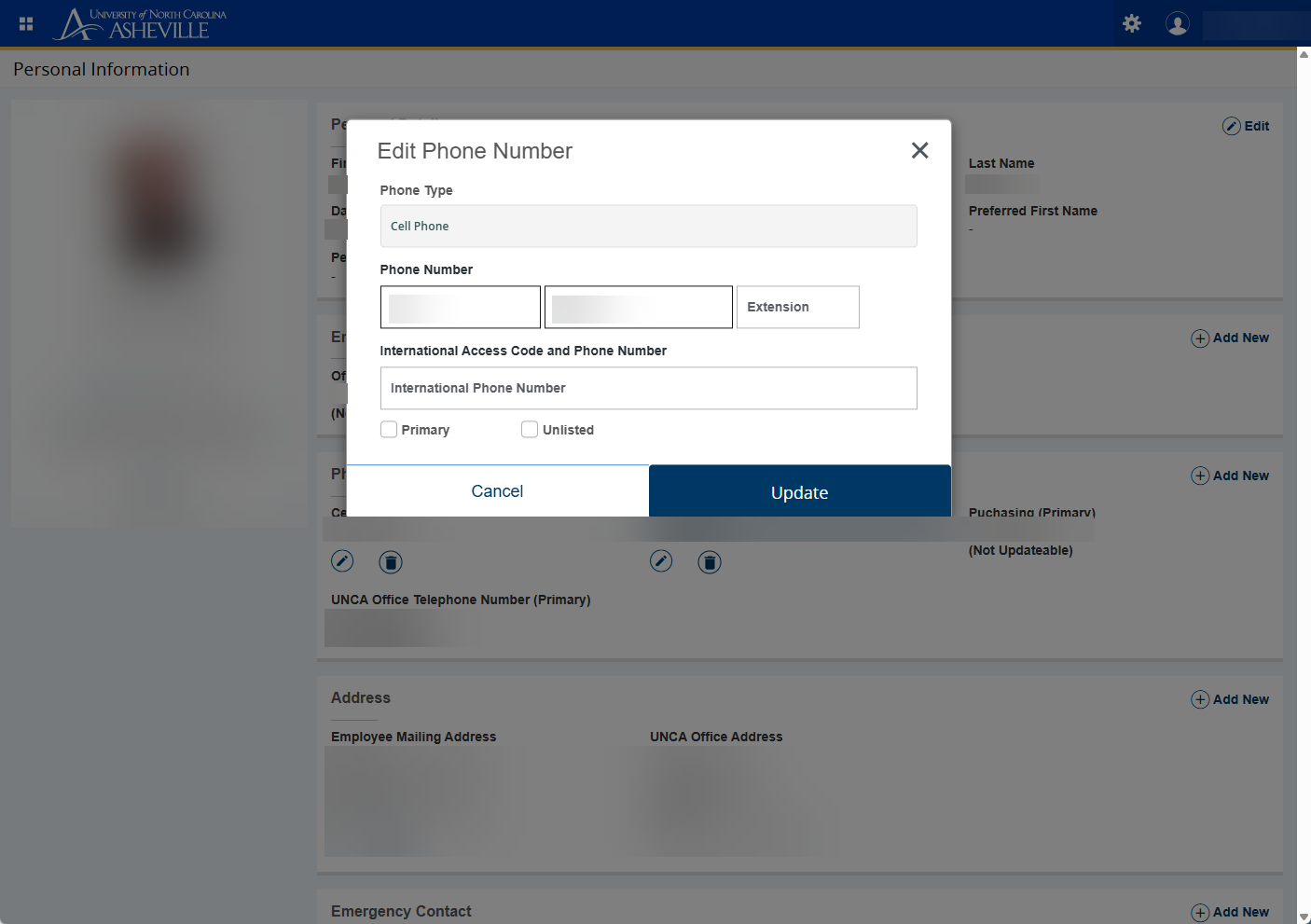
Task: Click the first phone's pencil edit icon
Action: [342, 561]
